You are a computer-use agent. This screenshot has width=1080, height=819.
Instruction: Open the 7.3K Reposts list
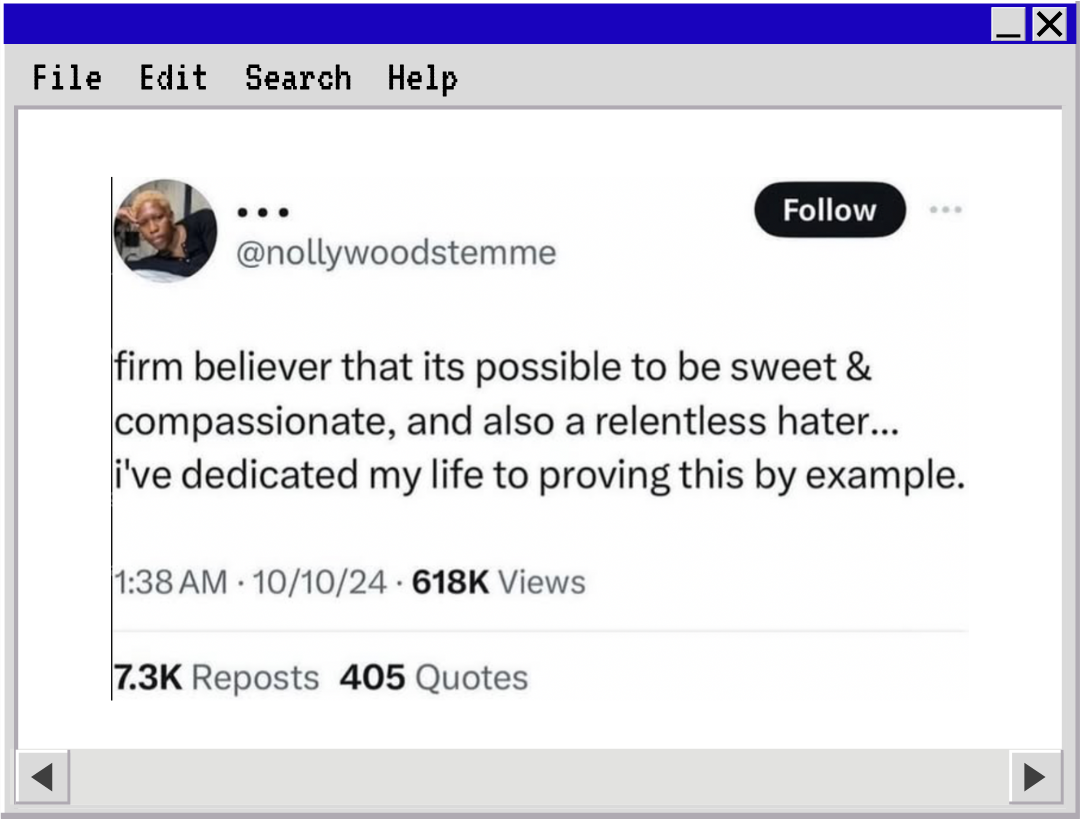217,677
